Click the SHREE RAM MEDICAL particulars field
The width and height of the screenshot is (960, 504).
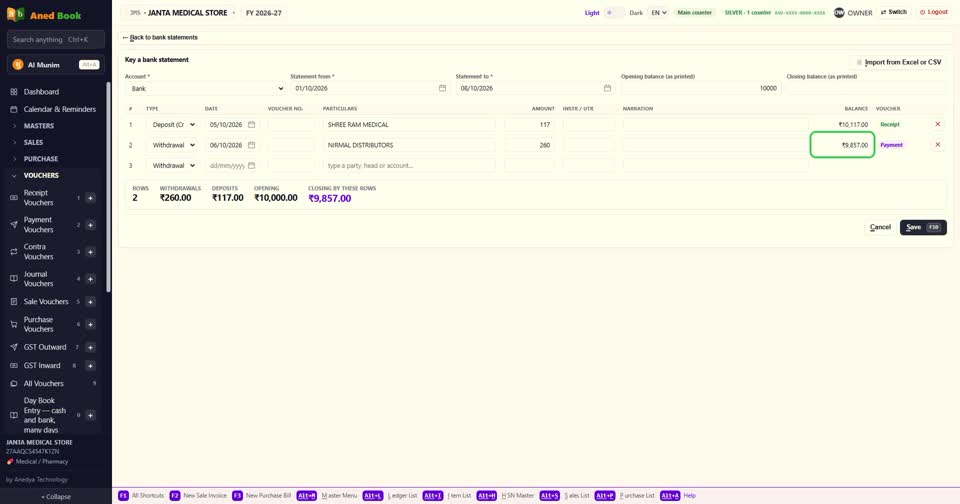(409, 124)
